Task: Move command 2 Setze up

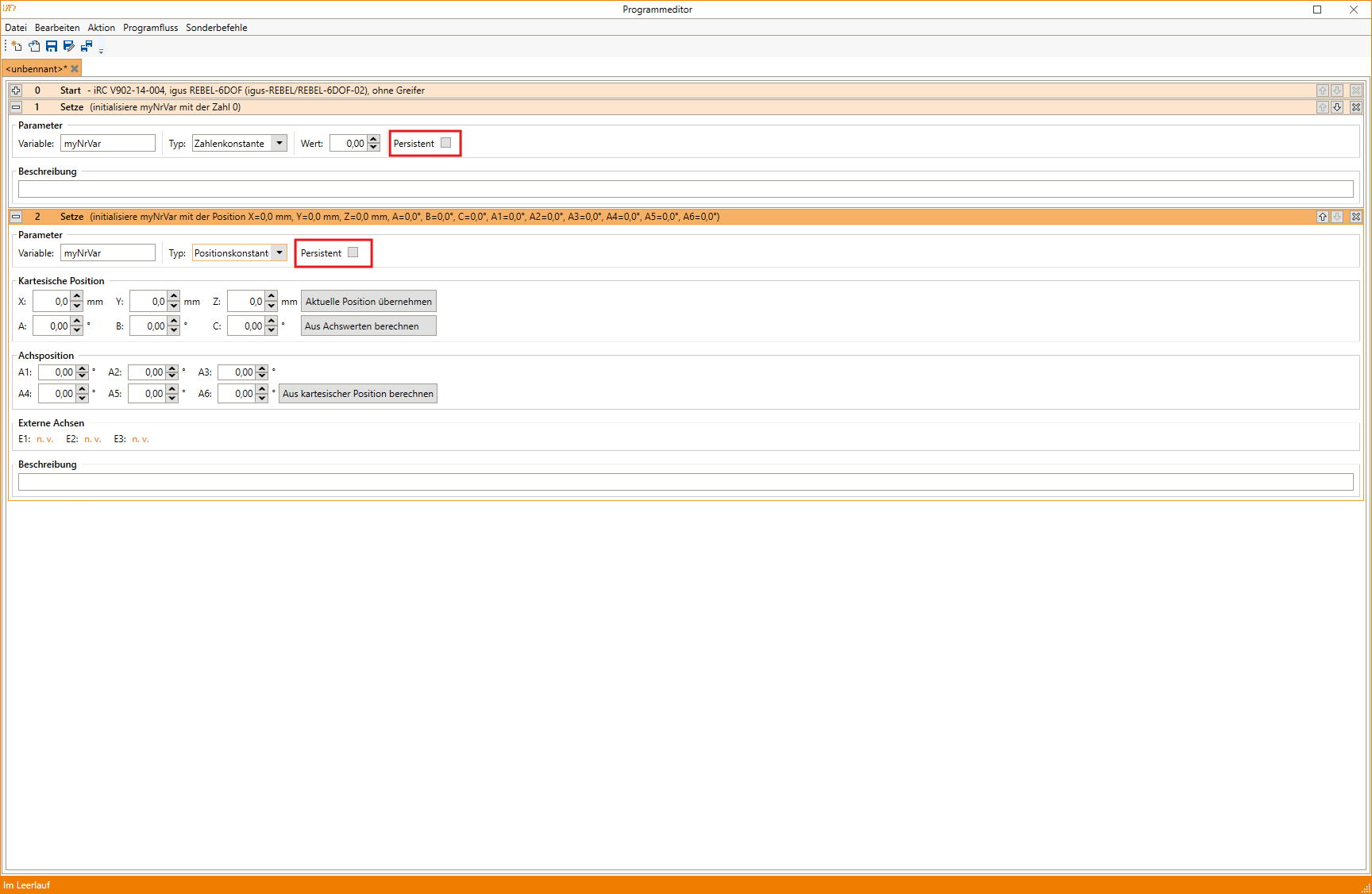Action: [x=1323, y=217]
